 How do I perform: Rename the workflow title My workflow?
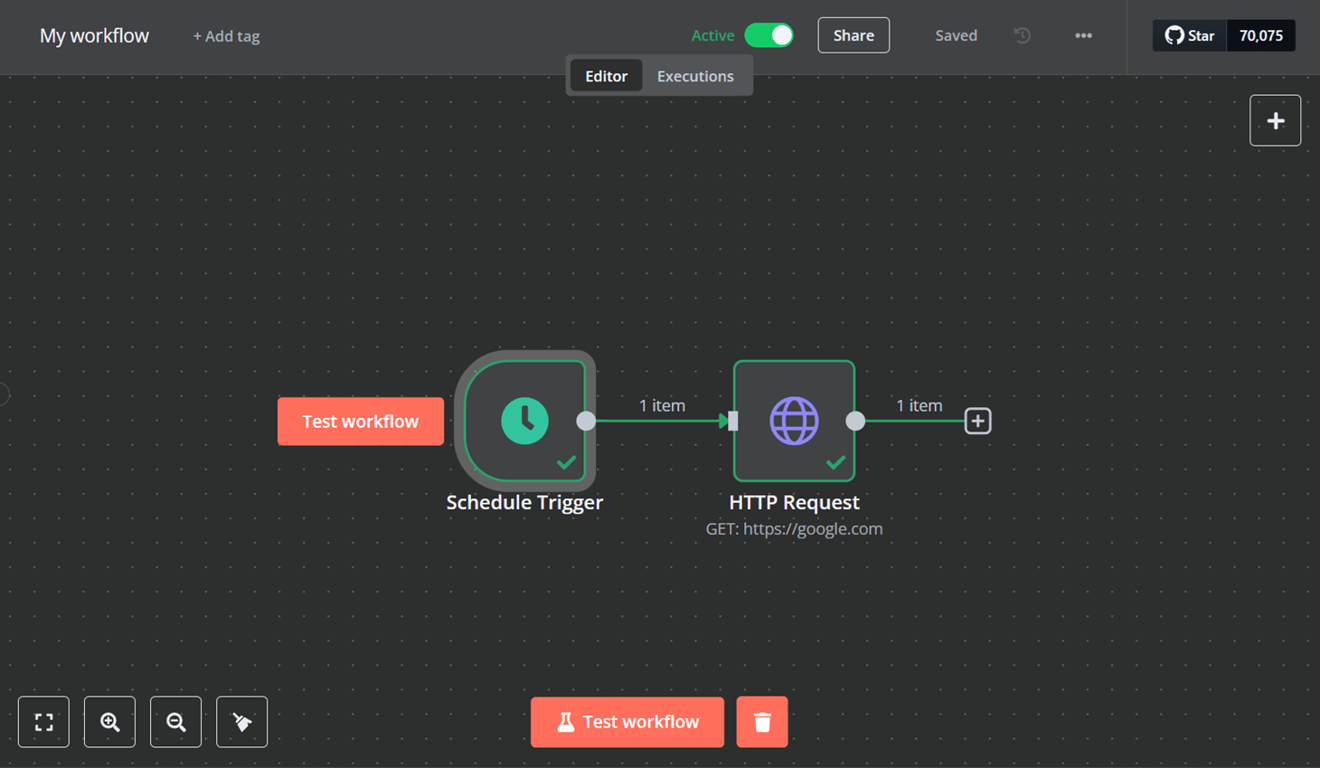coord(93,35)
